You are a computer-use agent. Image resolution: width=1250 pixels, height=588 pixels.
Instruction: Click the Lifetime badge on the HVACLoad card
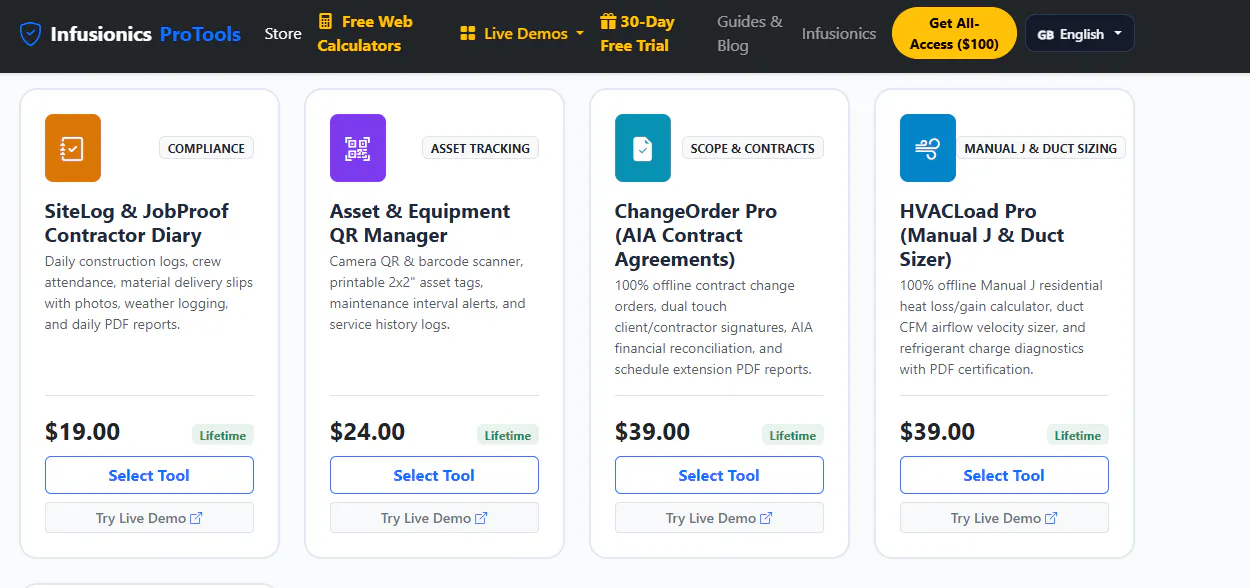coord(1078,435)
